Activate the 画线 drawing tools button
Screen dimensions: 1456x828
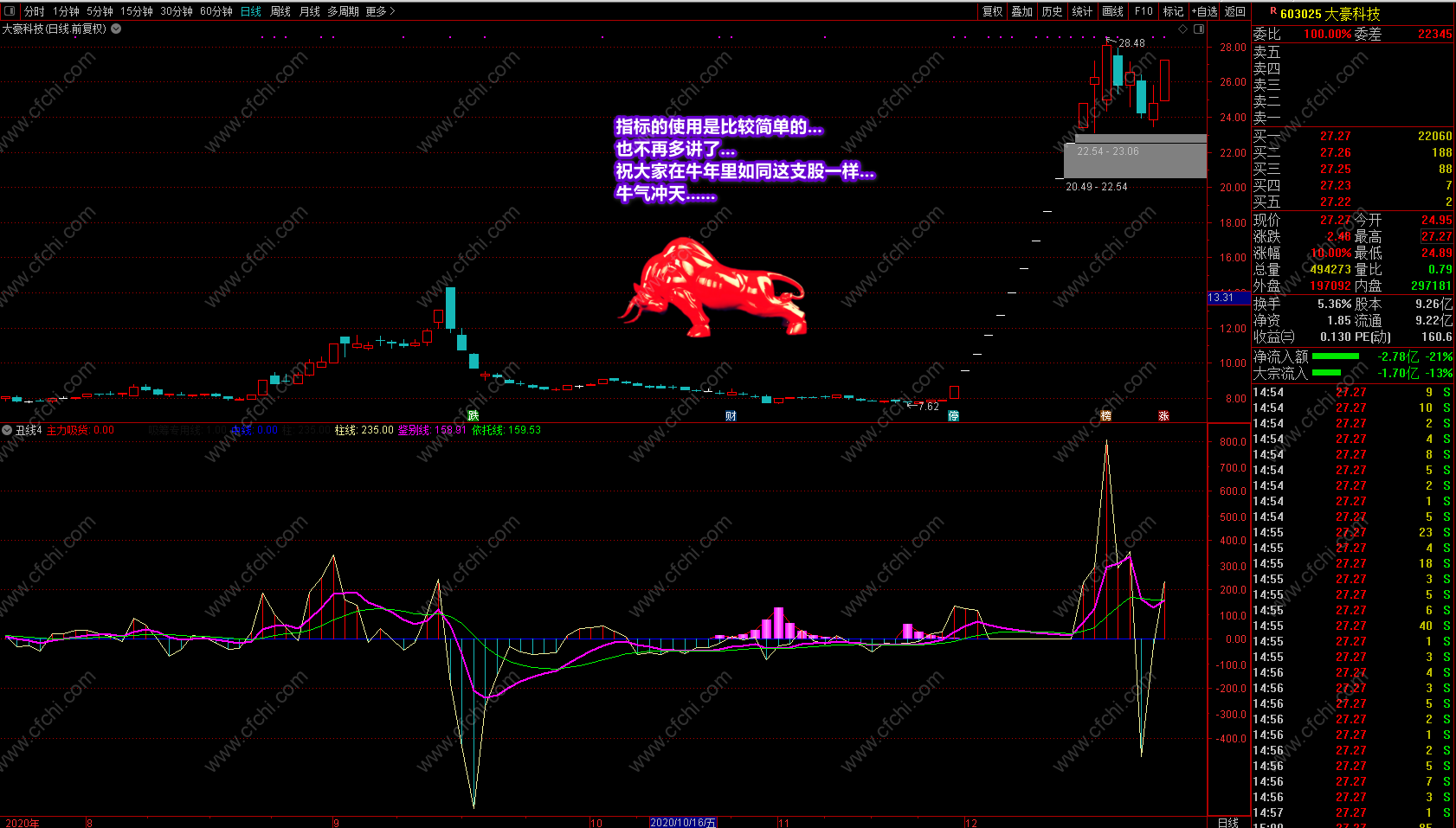tap(1112, 11)
